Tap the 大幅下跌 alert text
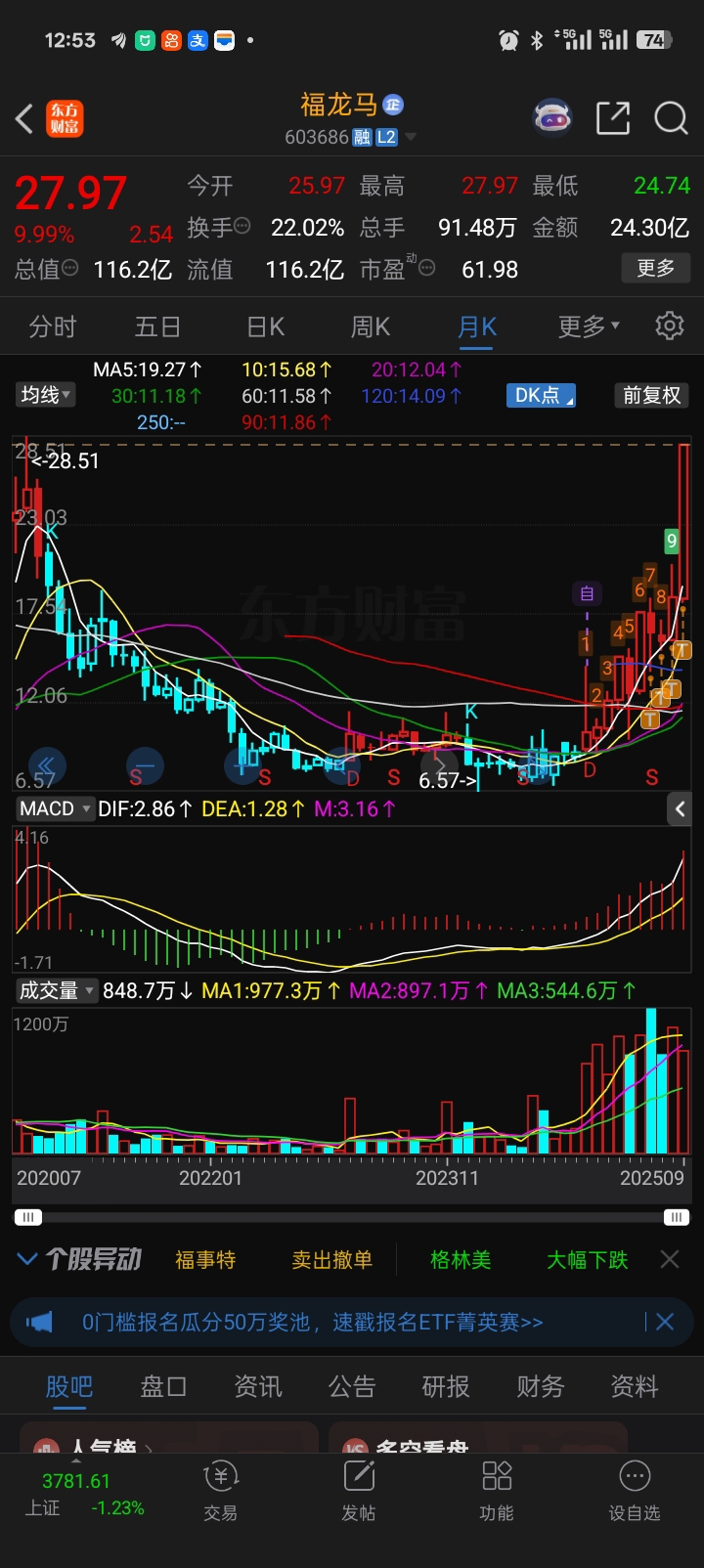The height and width of the screenshot is (1568, 704). pos(588,1259)
